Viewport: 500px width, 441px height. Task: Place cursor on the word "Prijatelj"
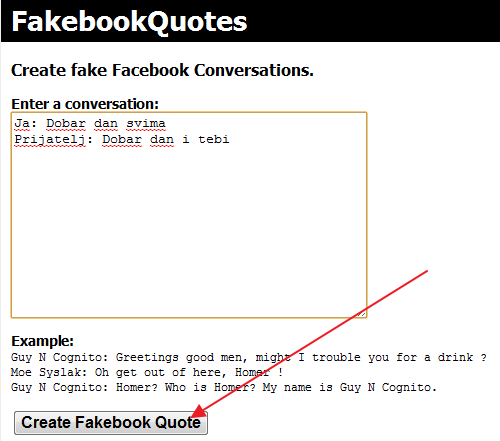[x=50, y=139]
